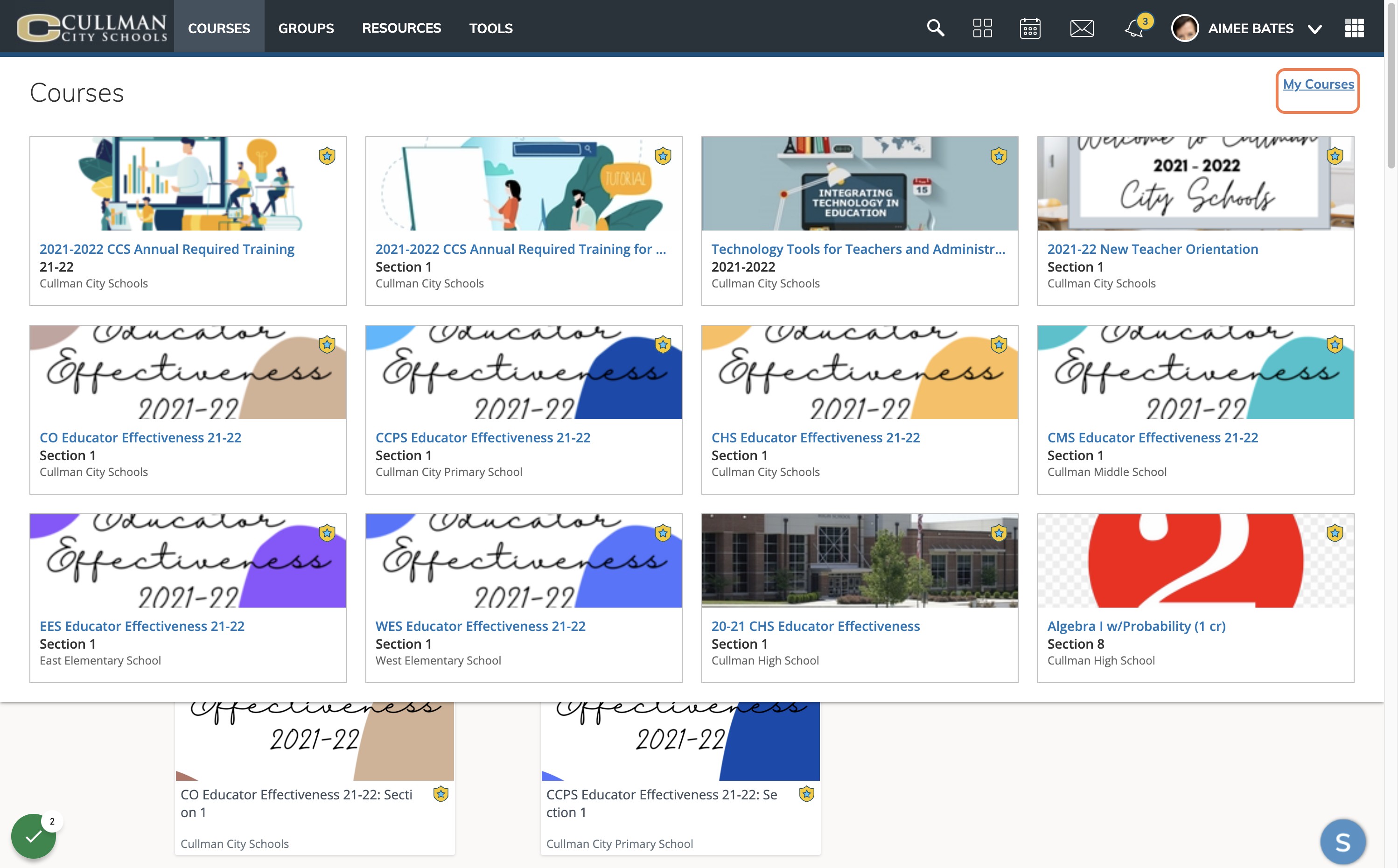Open Algebra I w/Probability course link

coord(1136,626)
